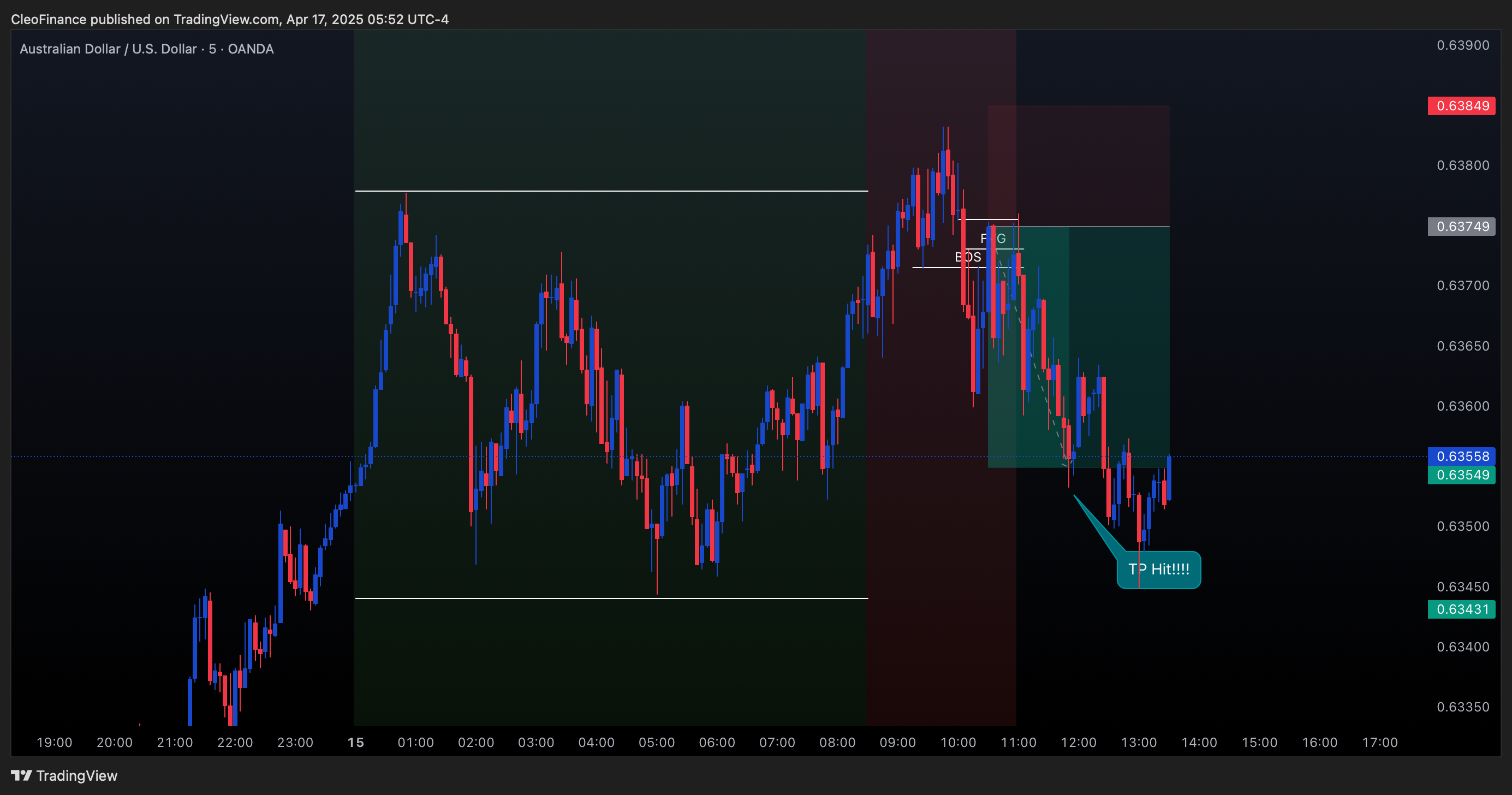Screen dimensions: 1512x795
Task: Click the 14:00 time axis label
Action: point(1199,742)
